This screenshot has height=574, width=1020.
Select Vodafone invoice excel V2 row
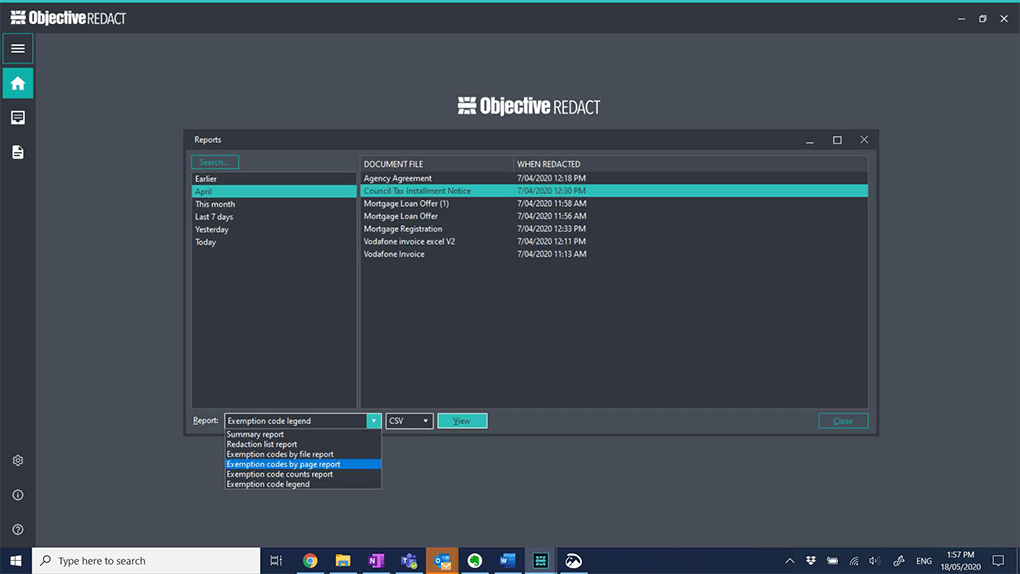click(x=614, y=241)
